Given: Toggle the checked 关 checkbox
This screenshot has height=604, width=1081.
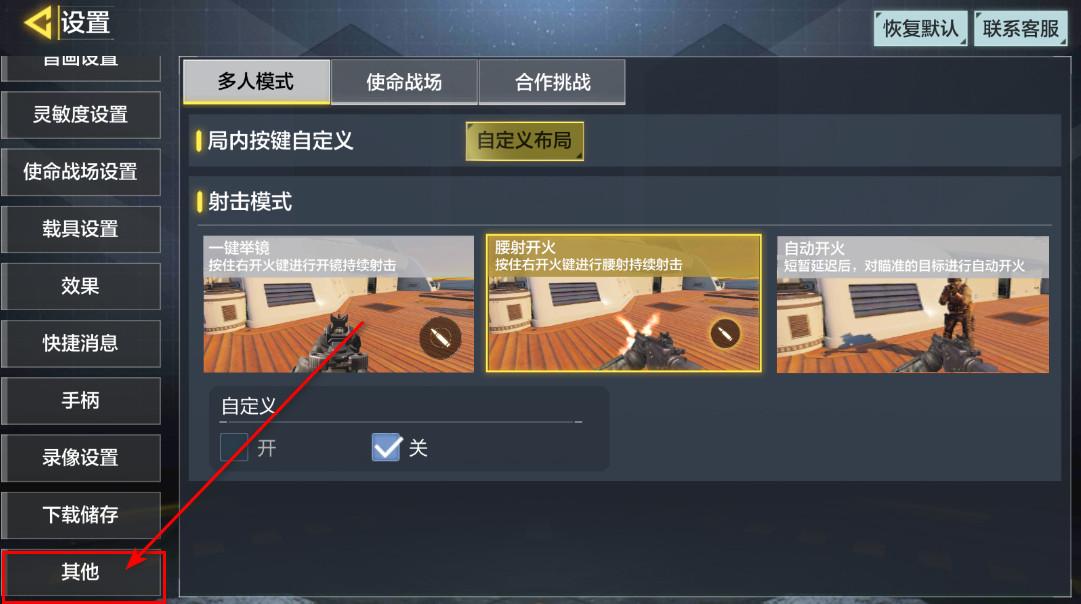Looking at the screenshot, I should 386,447.
